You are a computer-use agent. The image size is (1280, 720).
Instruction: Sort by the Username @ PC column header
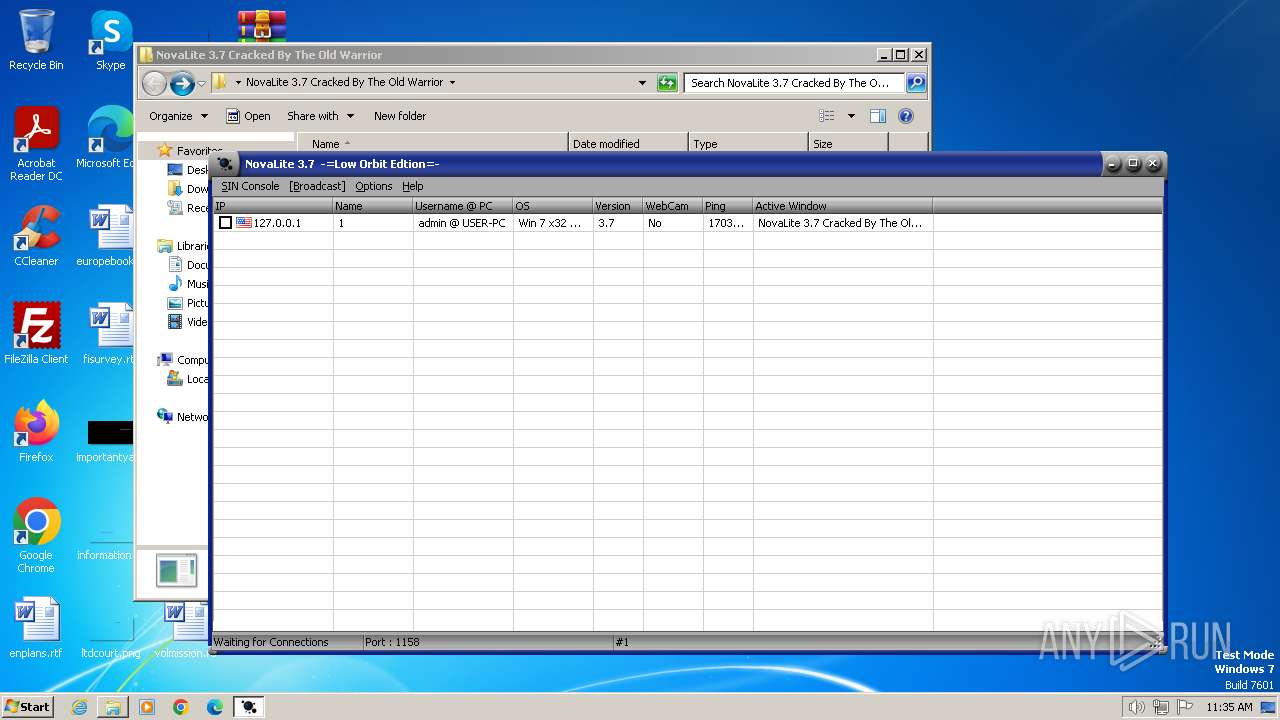click(x=462, y=206)
